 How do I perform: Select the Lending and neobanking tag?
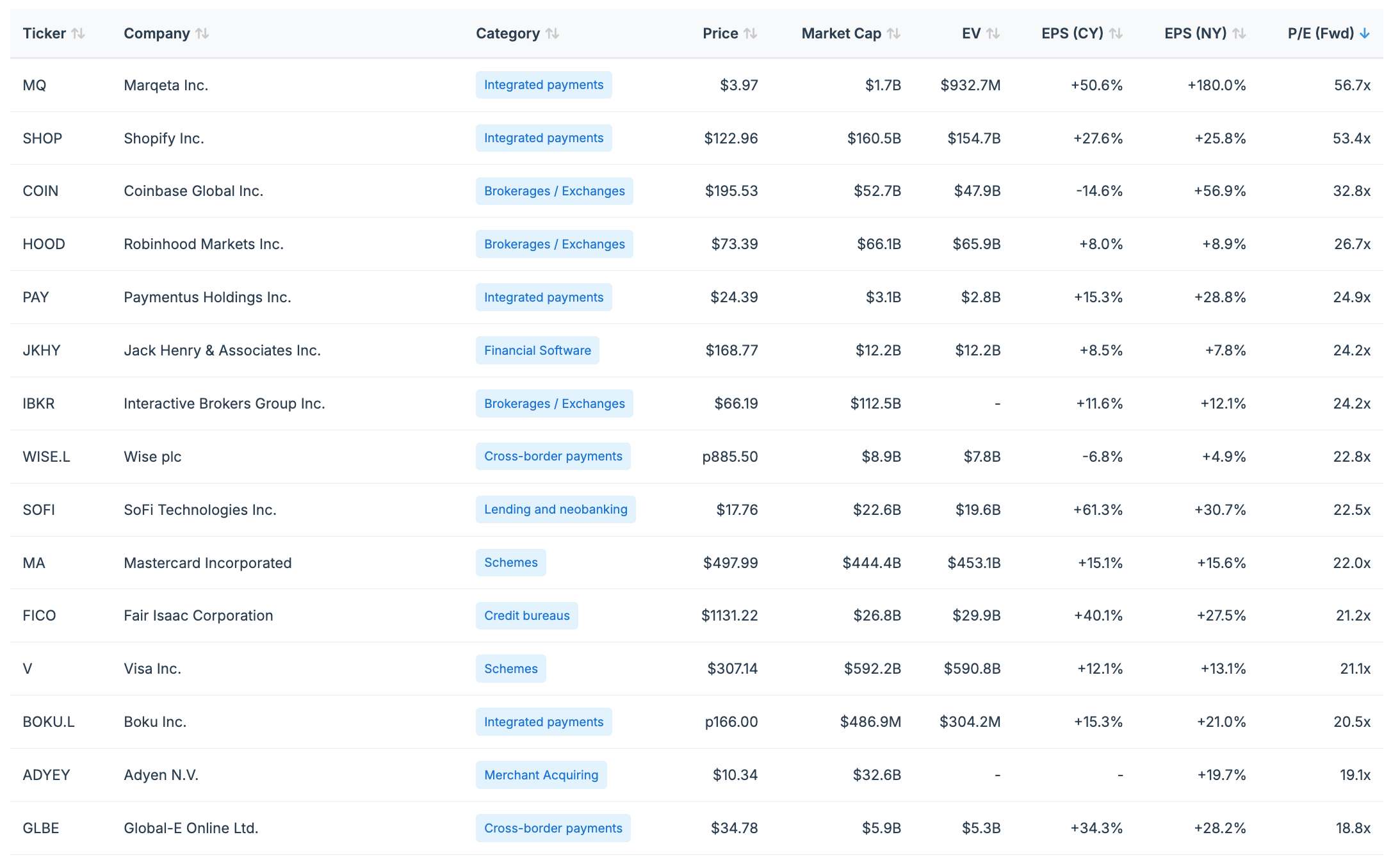coord(555,510)
